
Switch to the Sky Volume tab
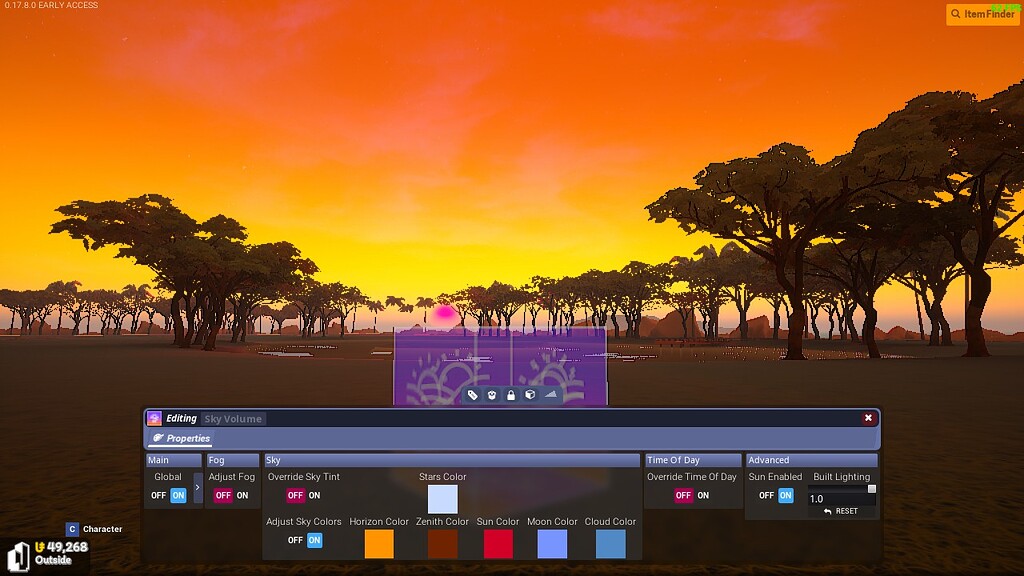(x=232, y=418)
